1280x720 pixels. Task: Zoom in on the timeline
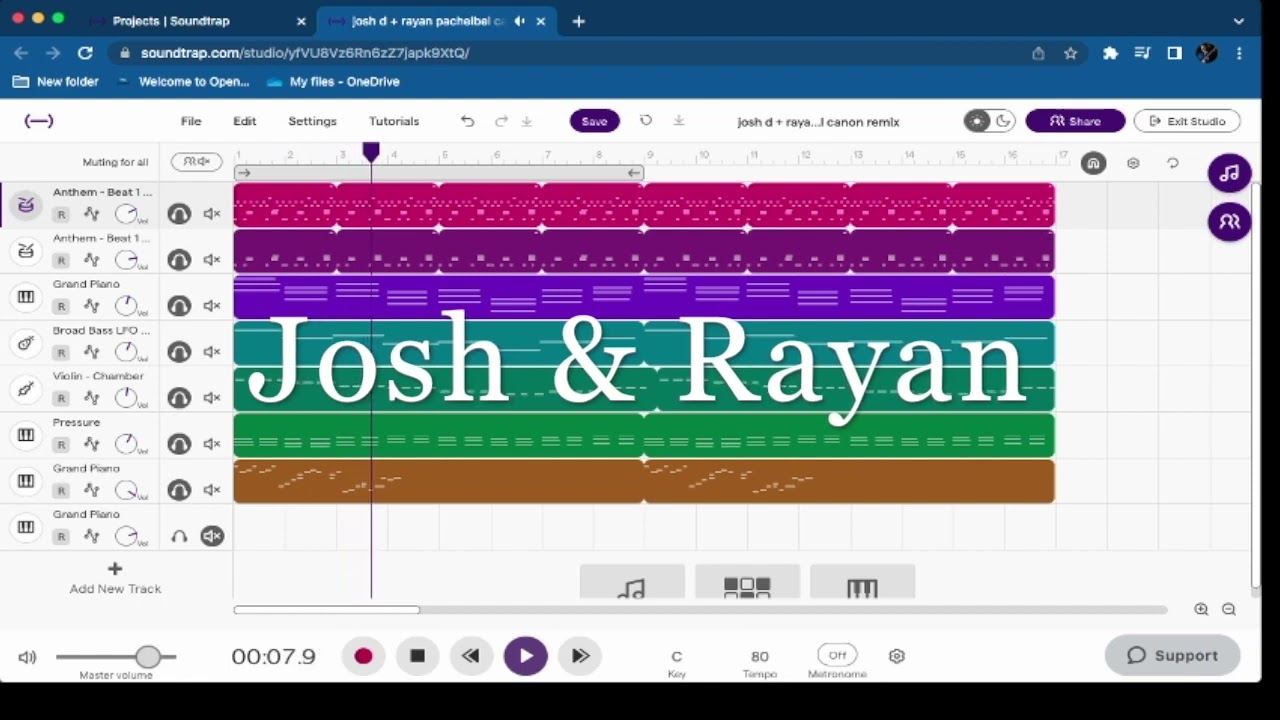pyautogui.click(x=1201, y=609)
